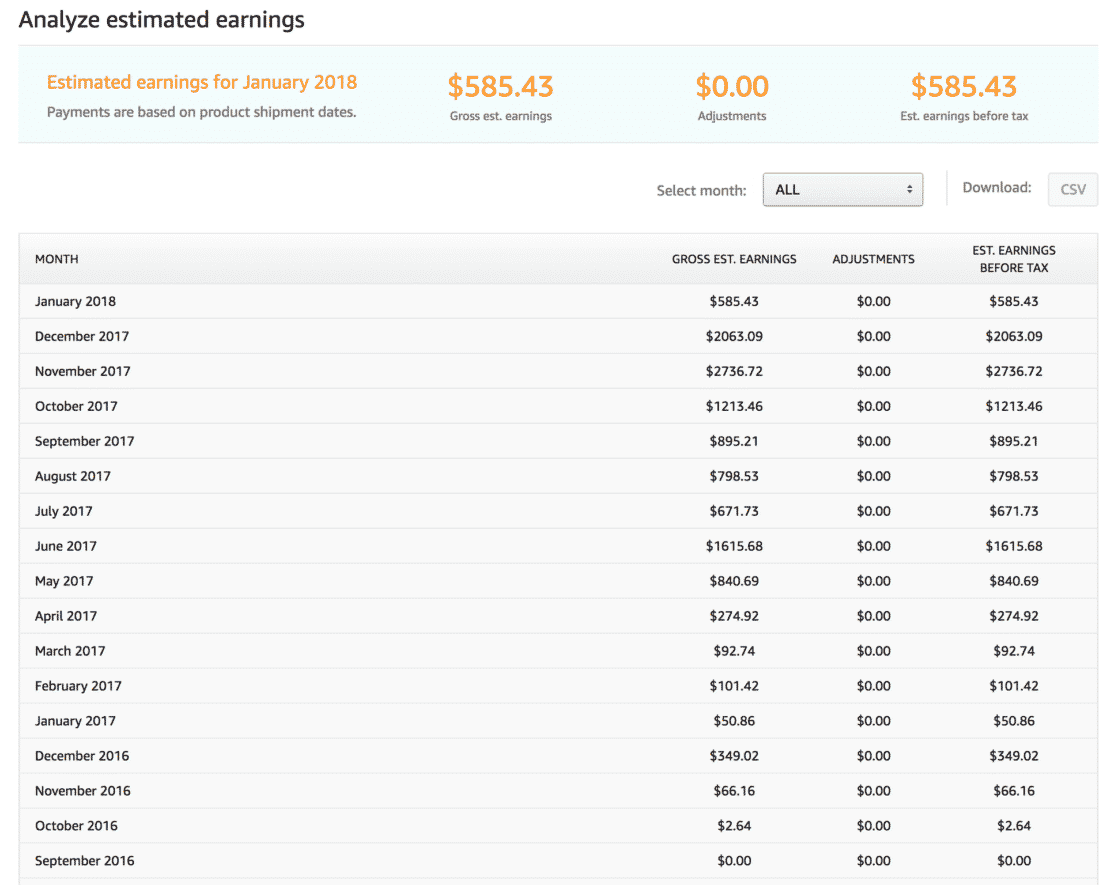This screenshot has width=1118, height=885.
Task: Click gross earnings $66.16 for November 2016
Action: [x=734, y=790]
